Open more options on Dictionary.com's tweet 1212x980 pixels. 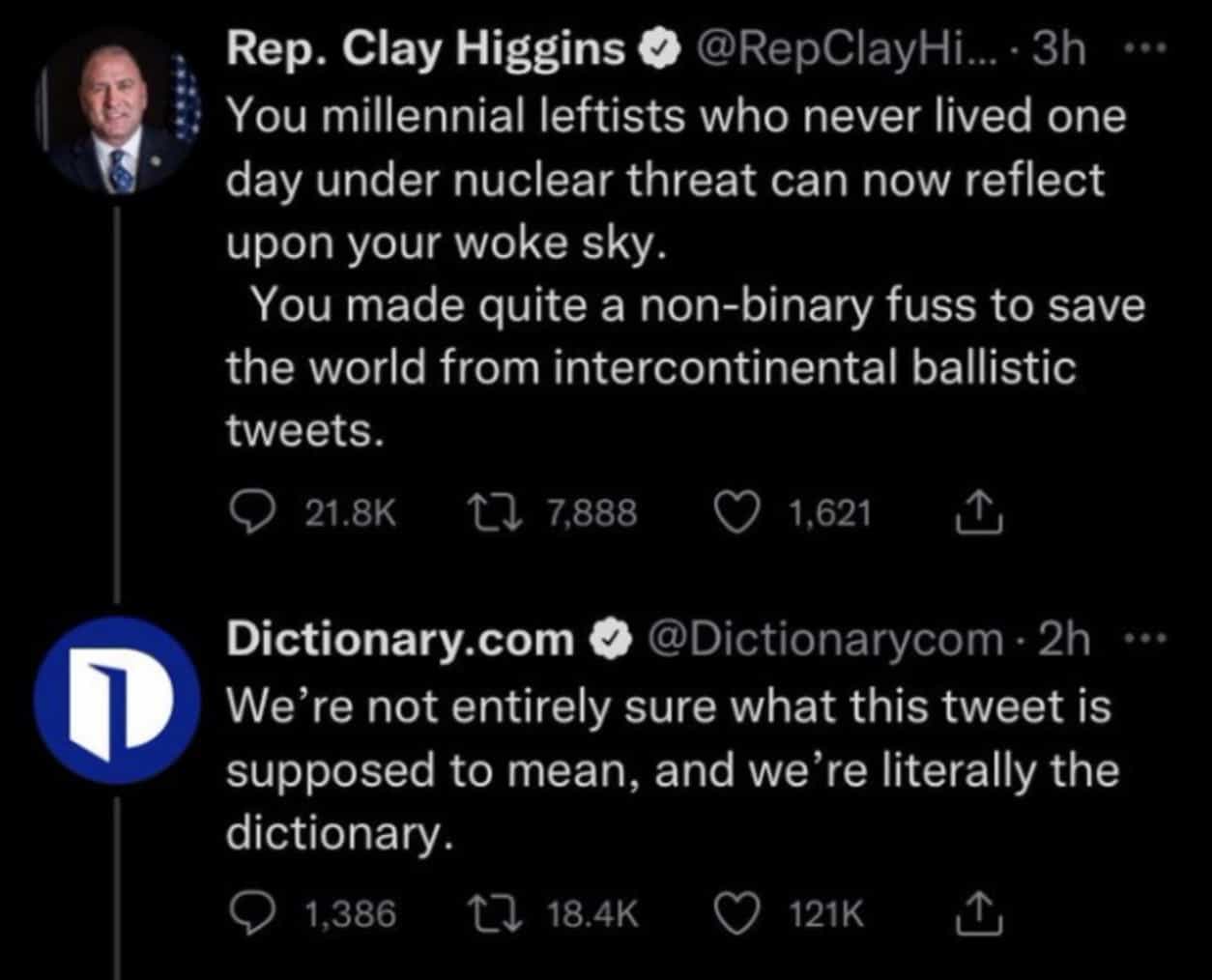click(1147, 640)
